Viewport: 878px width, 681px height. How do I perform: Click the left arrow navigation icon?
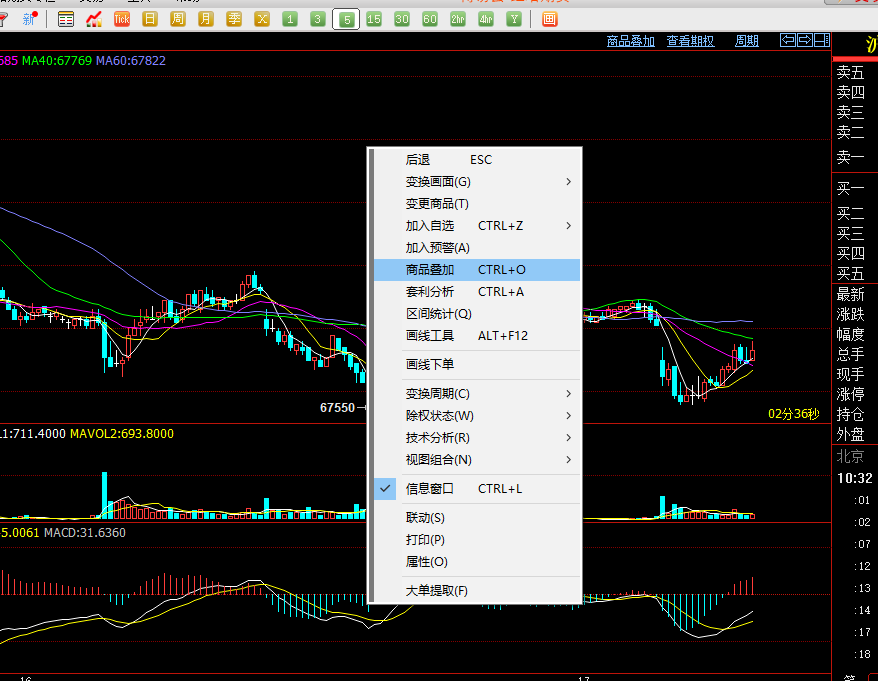point(787,40)
